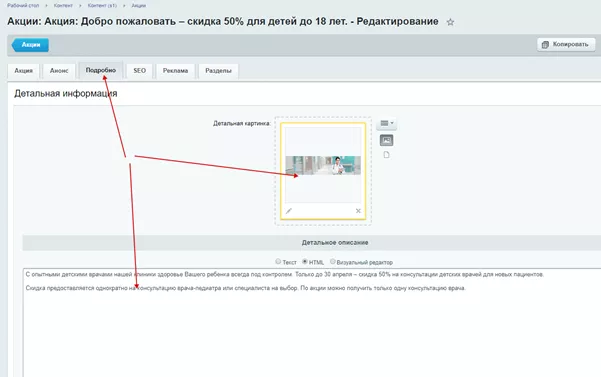Screen dimensions: 601x377
Task: Click inside the detailed description text area
Action: (312, 323)
